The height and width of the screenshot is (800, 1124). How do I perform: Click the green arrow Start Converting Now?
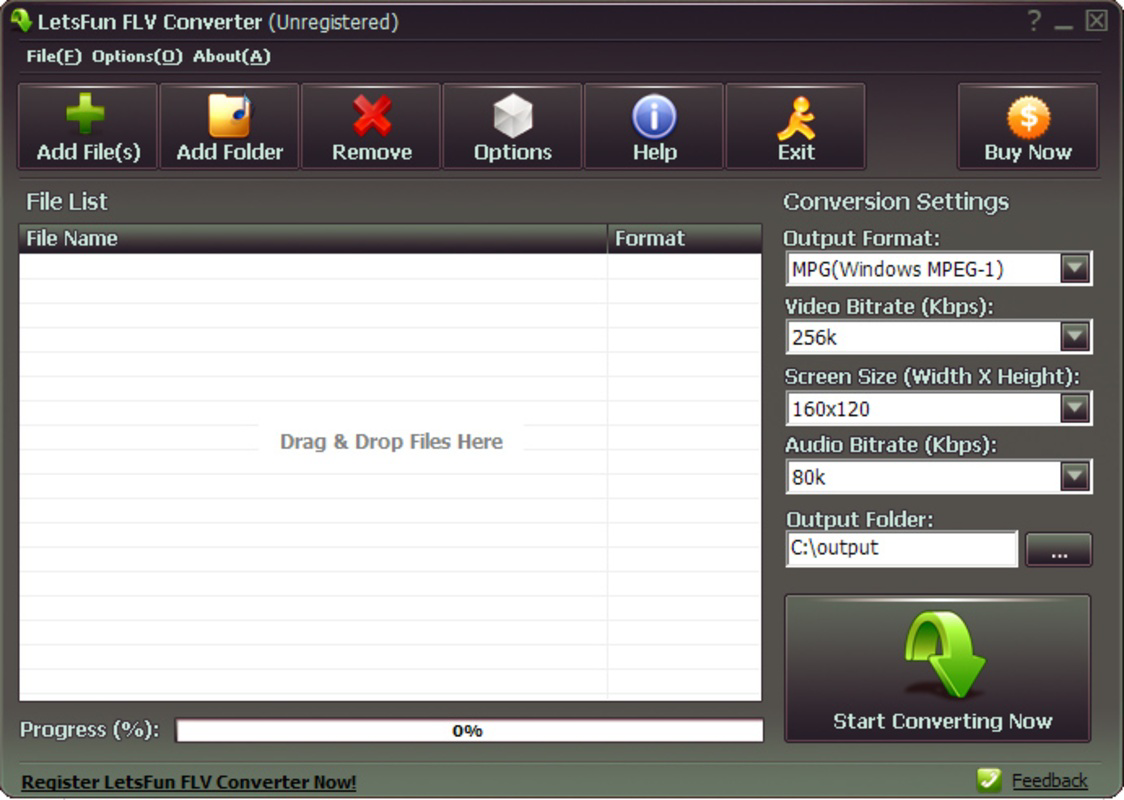pyautogui.click(x=938, y=668)
